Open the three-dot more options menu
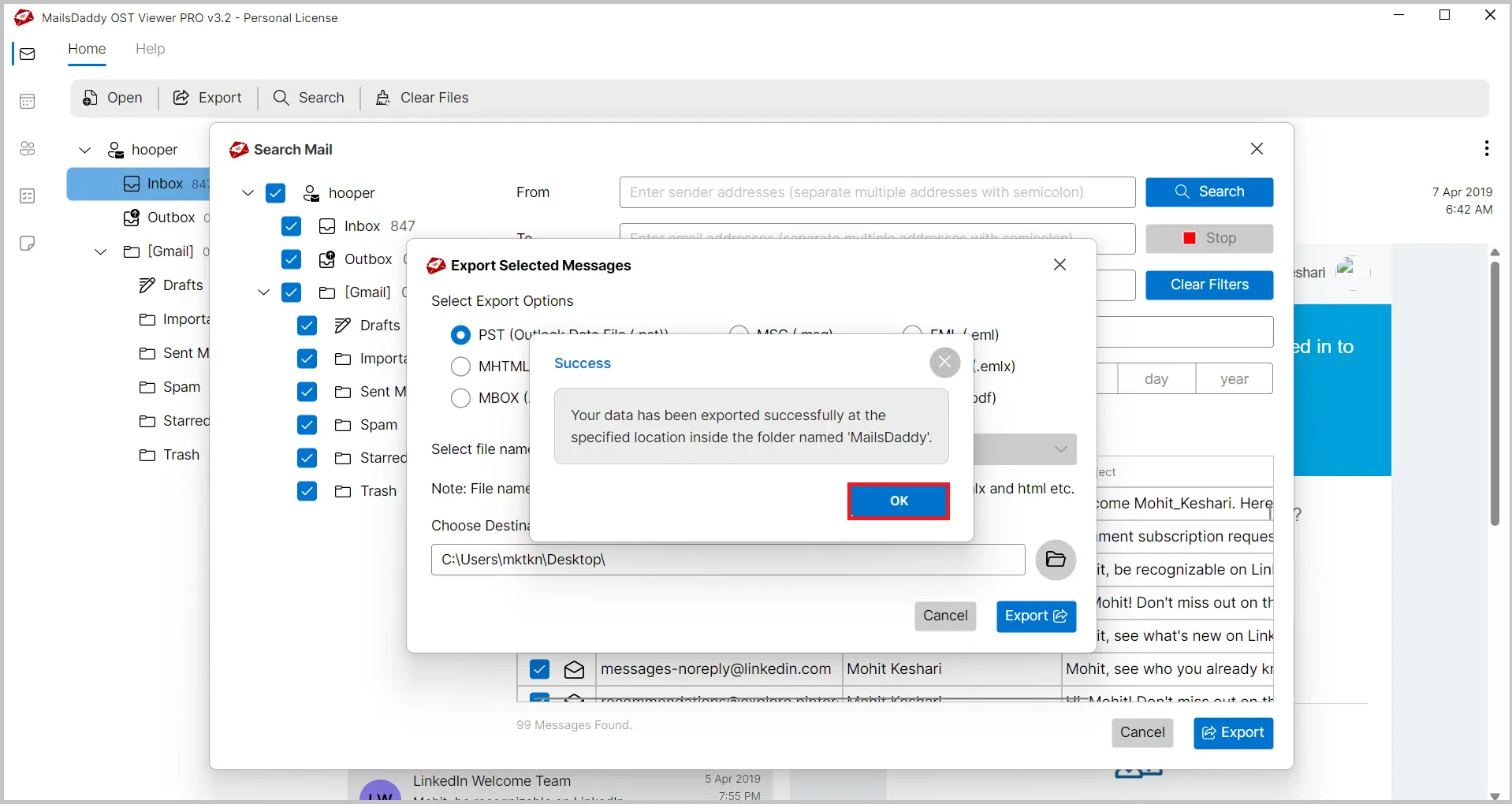 click(1486, 148)
